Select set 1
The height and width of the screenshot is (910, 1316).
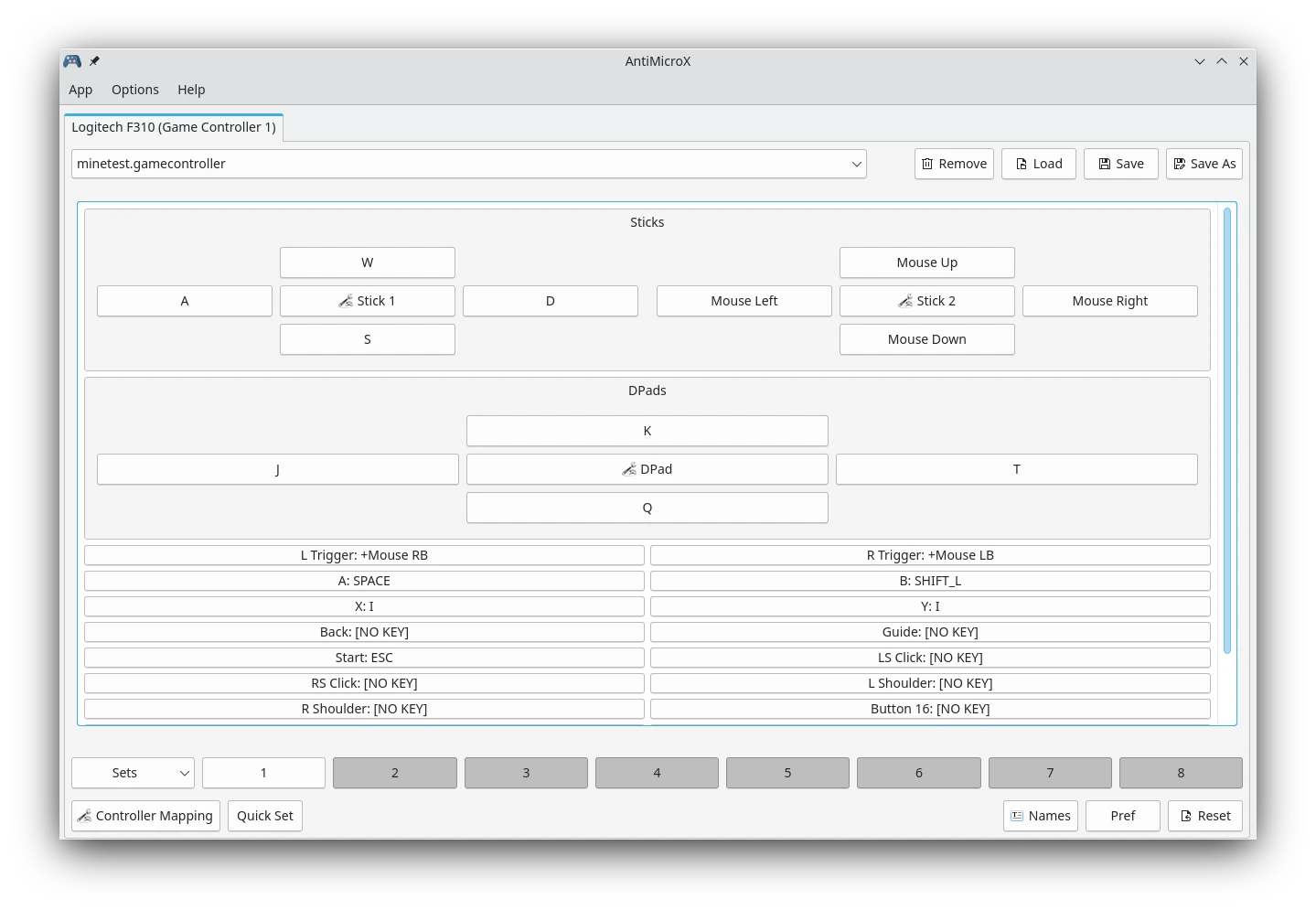click(x=263, y=773)
